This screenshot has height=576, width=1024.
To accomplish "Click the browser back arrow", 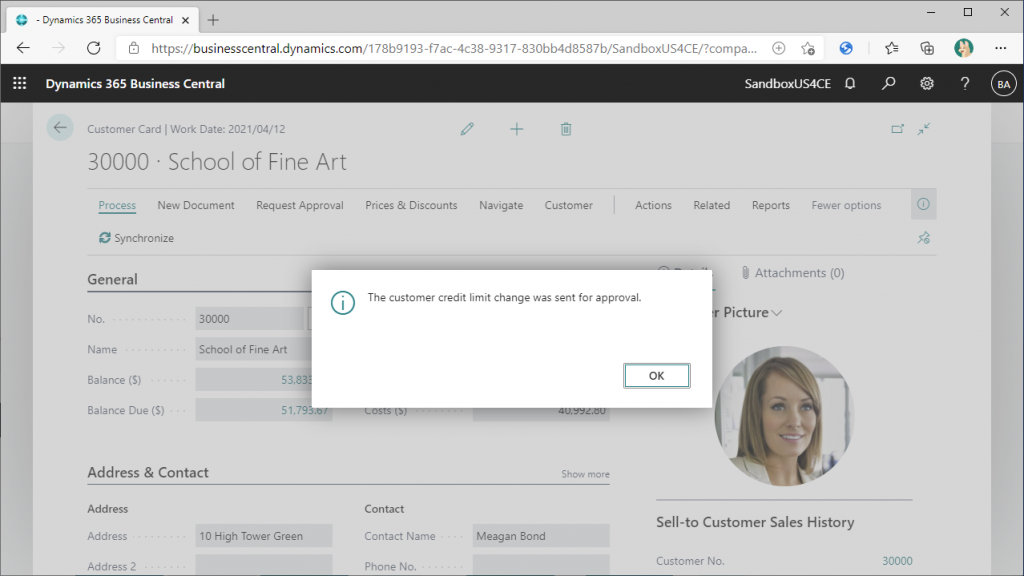I will point(23,48).
